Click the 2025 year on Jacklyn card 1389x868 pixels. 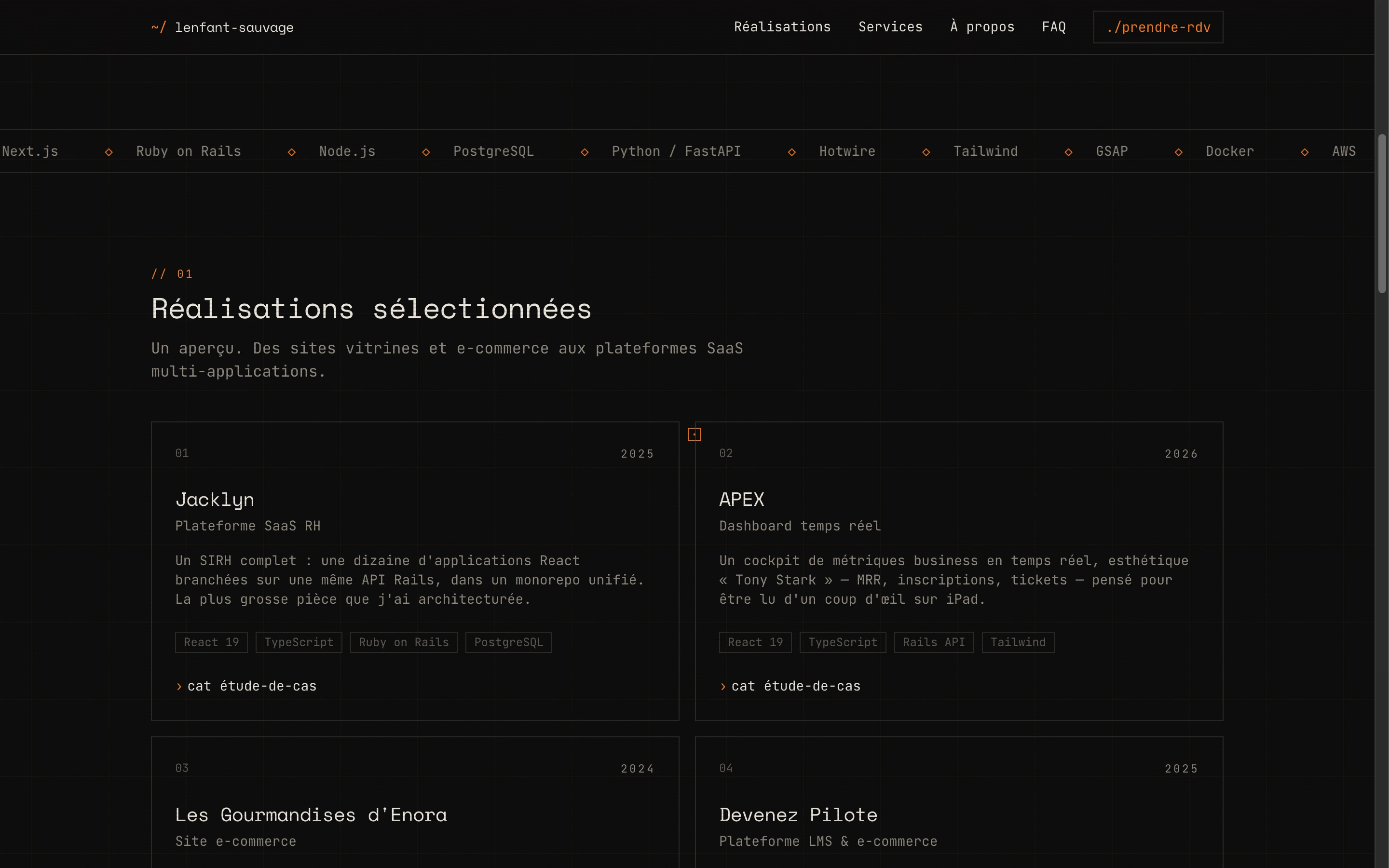click(637, 453)
